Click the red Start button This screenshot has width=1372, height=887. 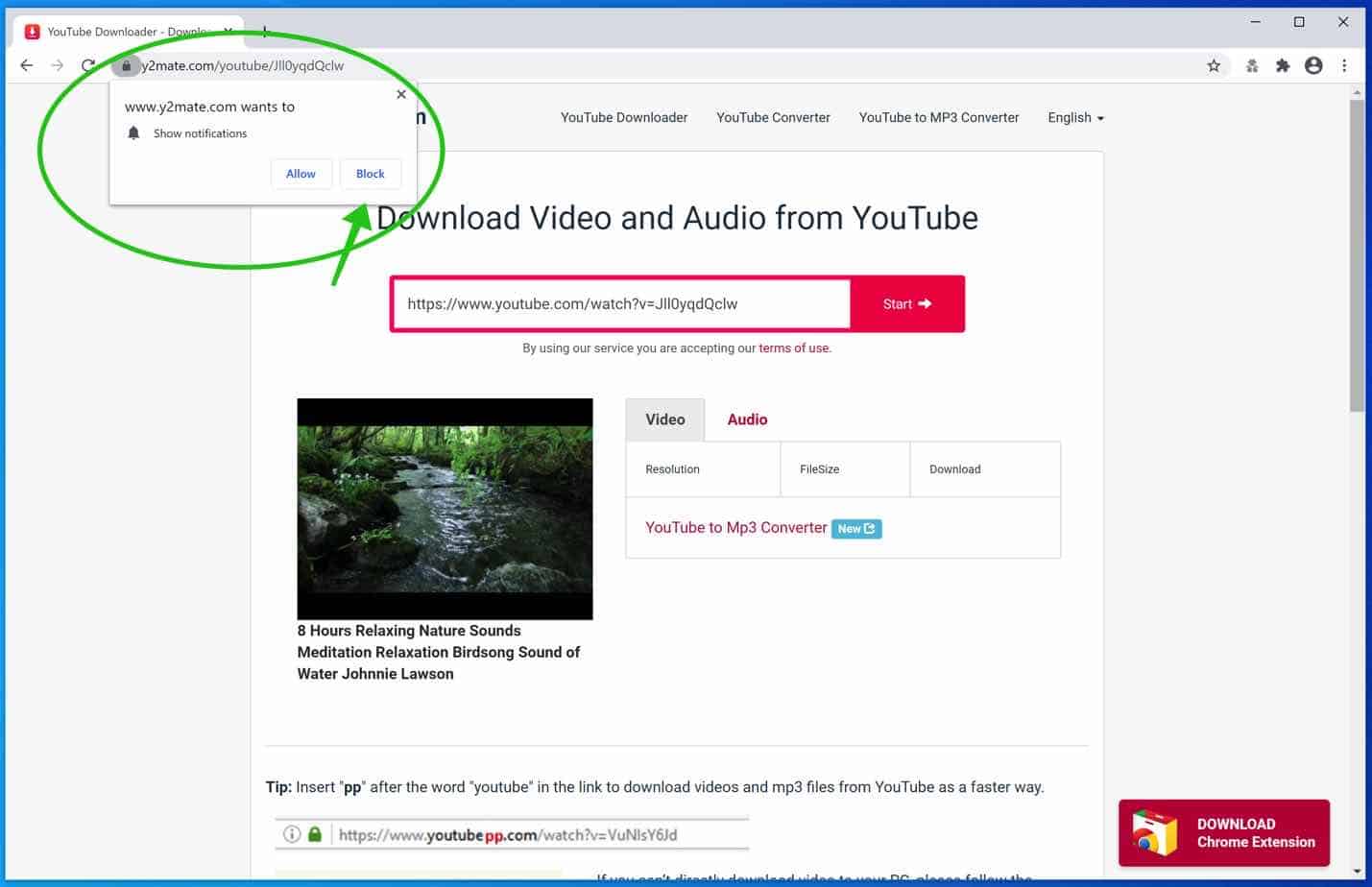907,303
